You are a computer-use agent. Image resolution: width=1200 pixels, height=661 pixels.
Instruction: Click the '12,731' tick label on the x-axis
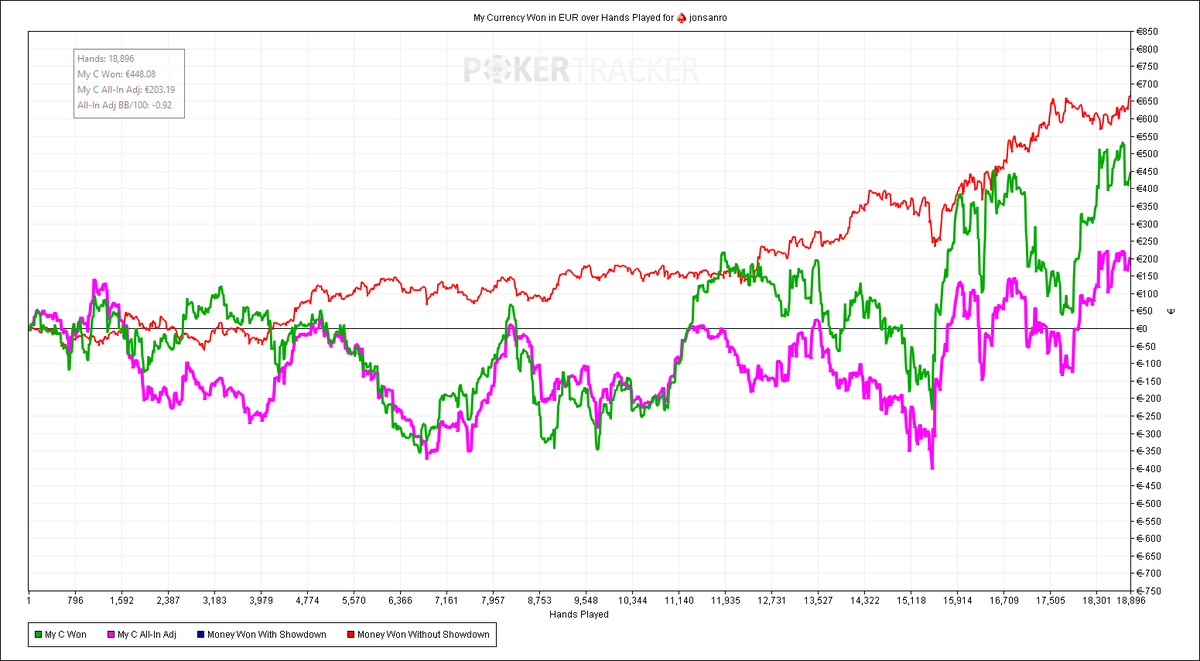(772, 601)
